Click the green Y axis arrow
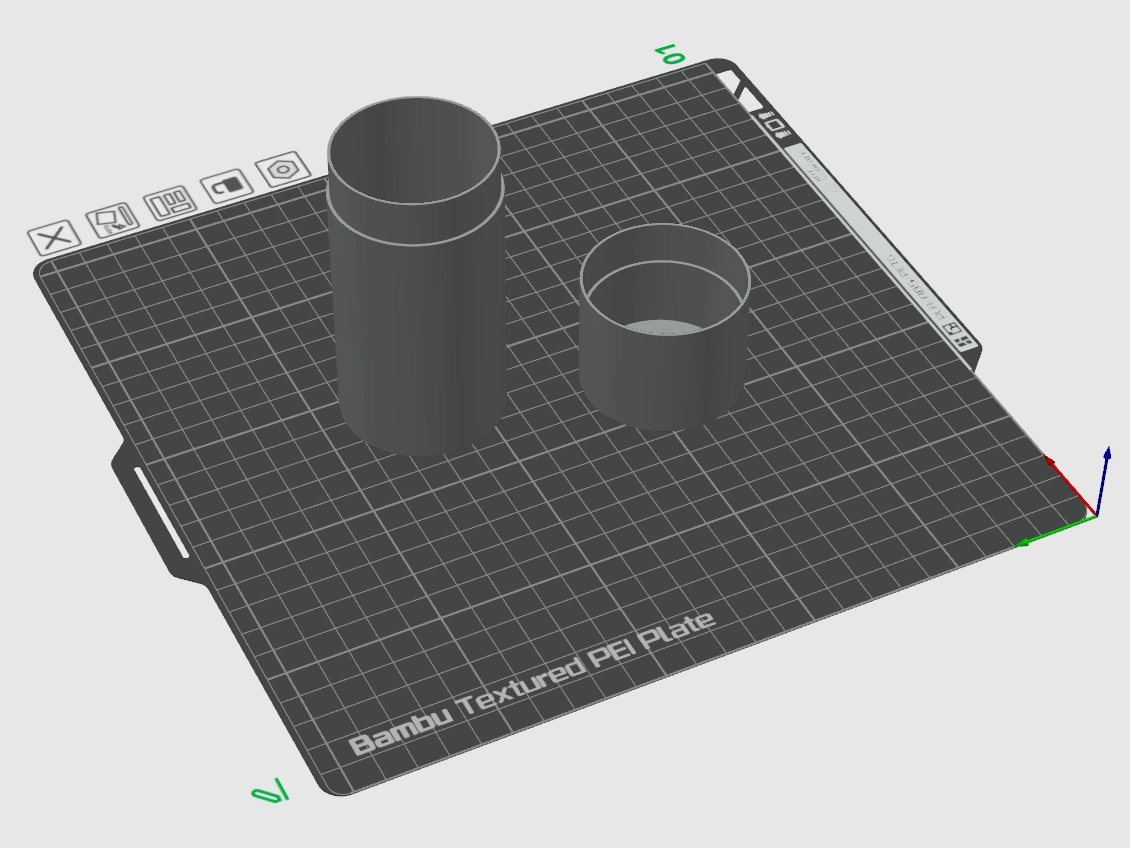Viewport: 1130px width, 848px height. (1056, 531)
